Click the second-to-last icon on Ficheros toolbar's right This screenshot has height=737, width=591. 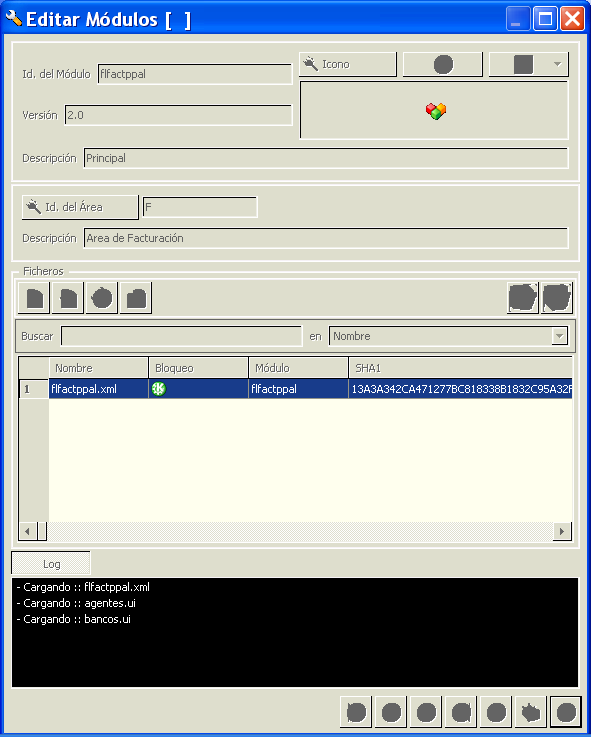tap(523, 298)
